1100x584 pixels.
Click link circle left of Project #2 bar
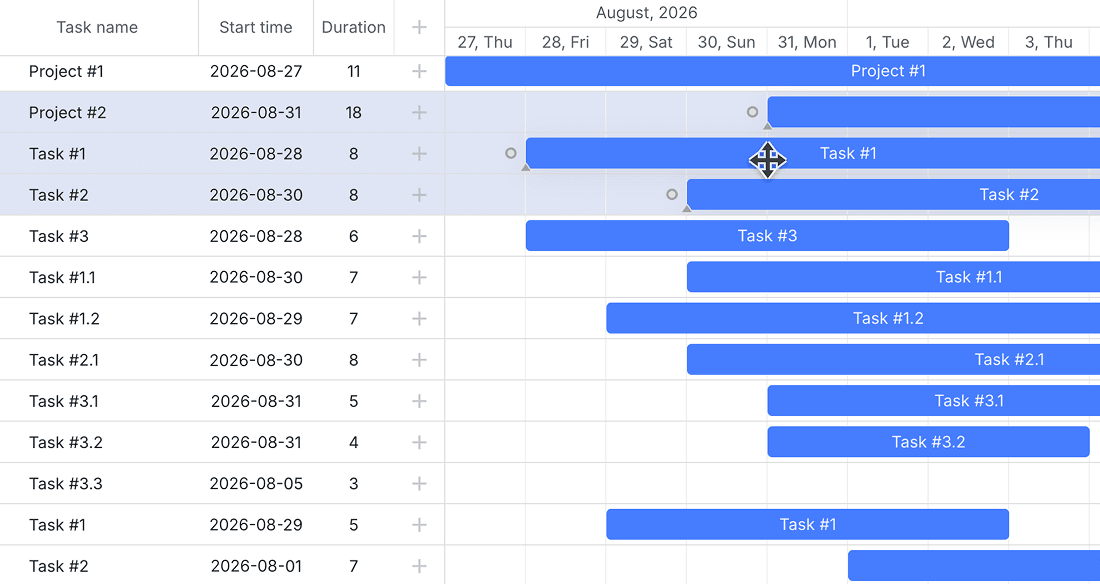point(752,112)
